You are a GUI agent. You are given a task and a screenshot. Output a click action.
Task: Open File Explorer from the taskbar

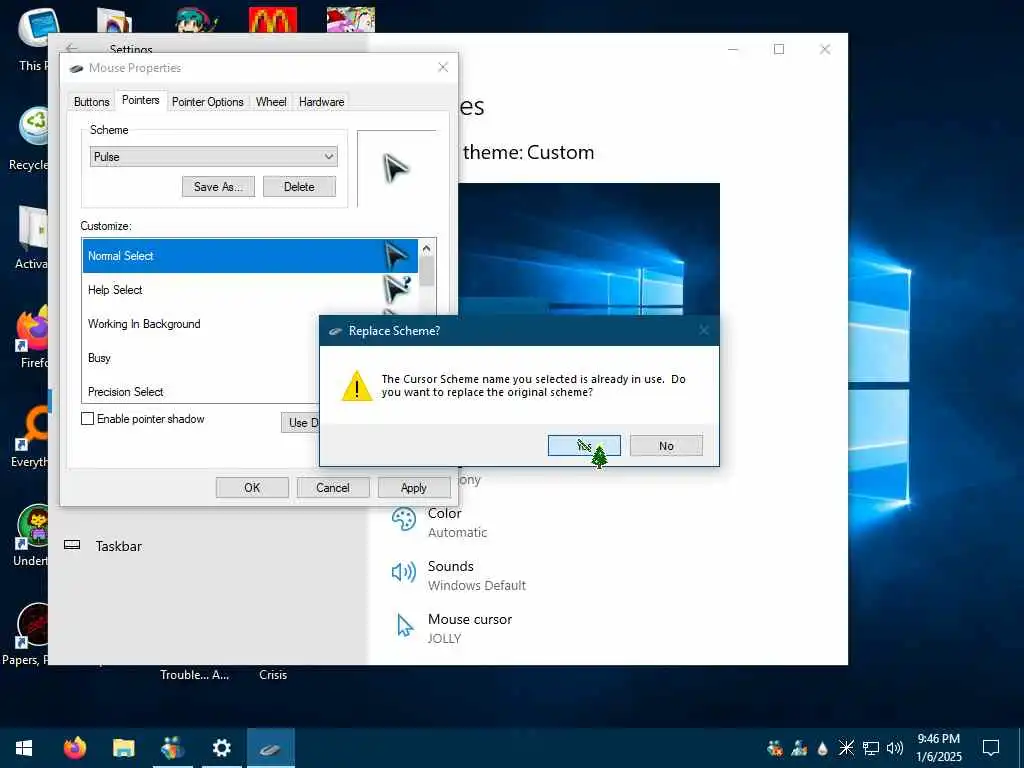click(x=123, y=748)
